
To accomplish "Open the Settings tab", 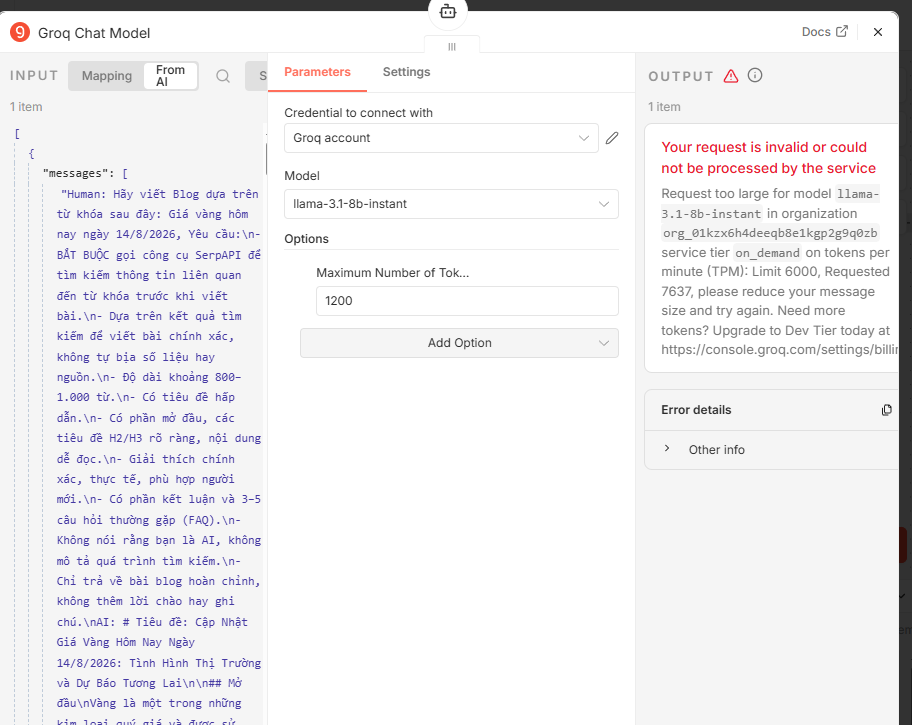I will pyautogui.click(x=407, y=72).
